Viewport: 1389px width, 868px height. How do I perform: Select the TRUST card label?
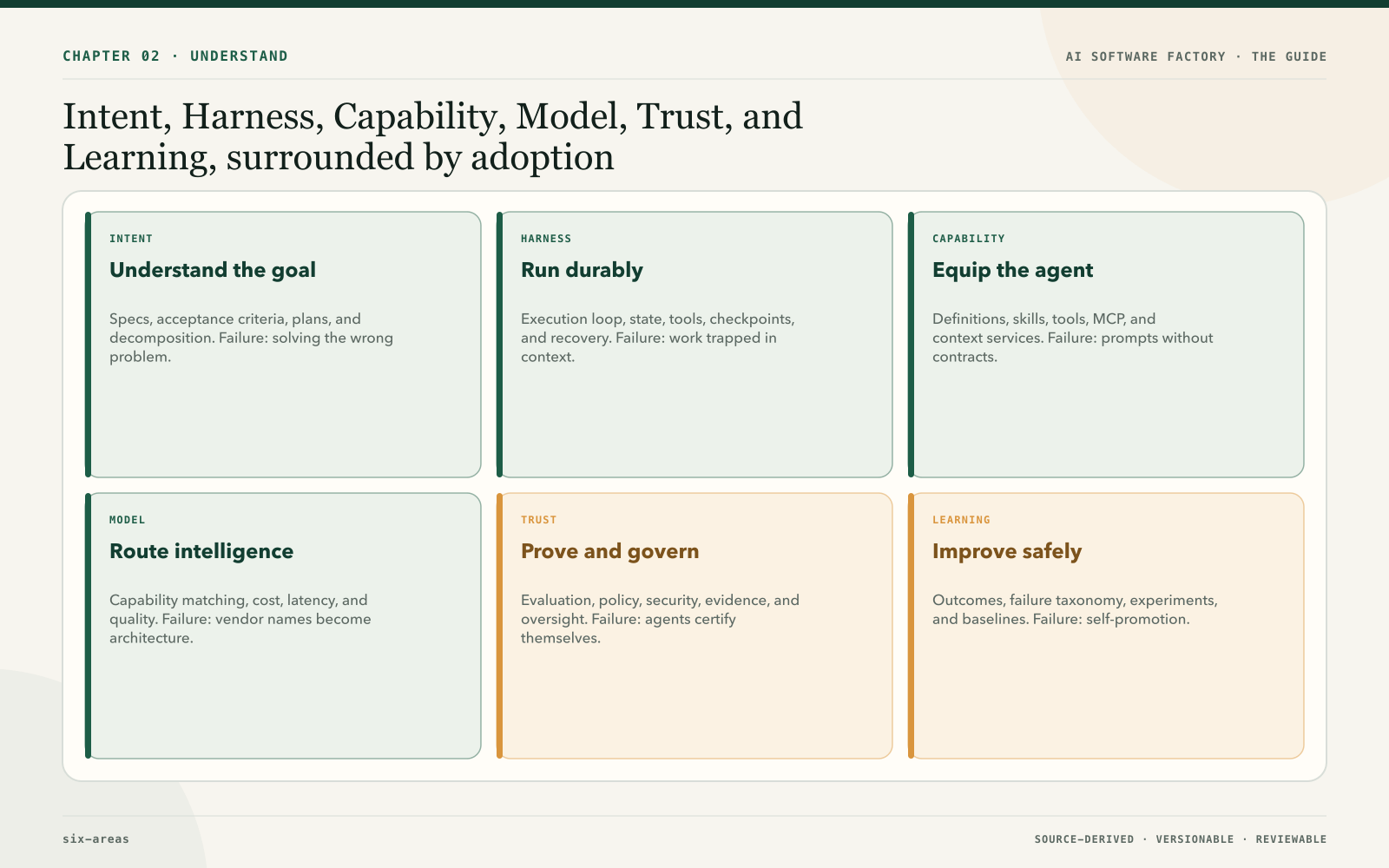(x=539, y=520)
